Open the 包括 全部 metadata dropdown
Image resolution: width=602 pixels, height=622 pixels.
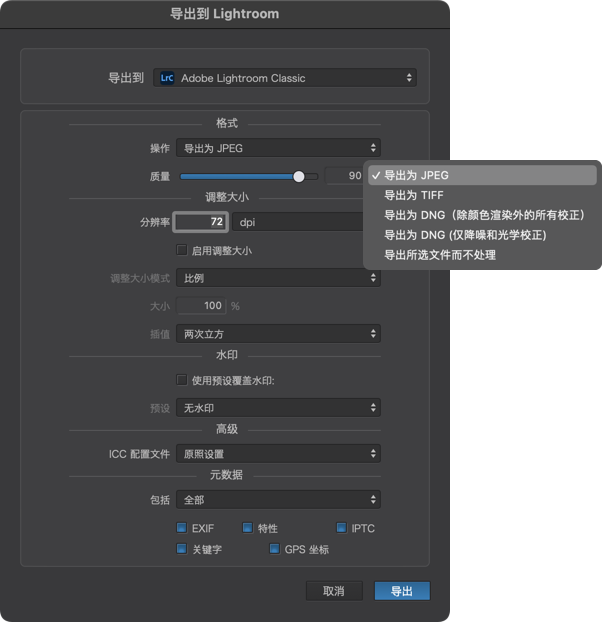click(x=278, y=499)
